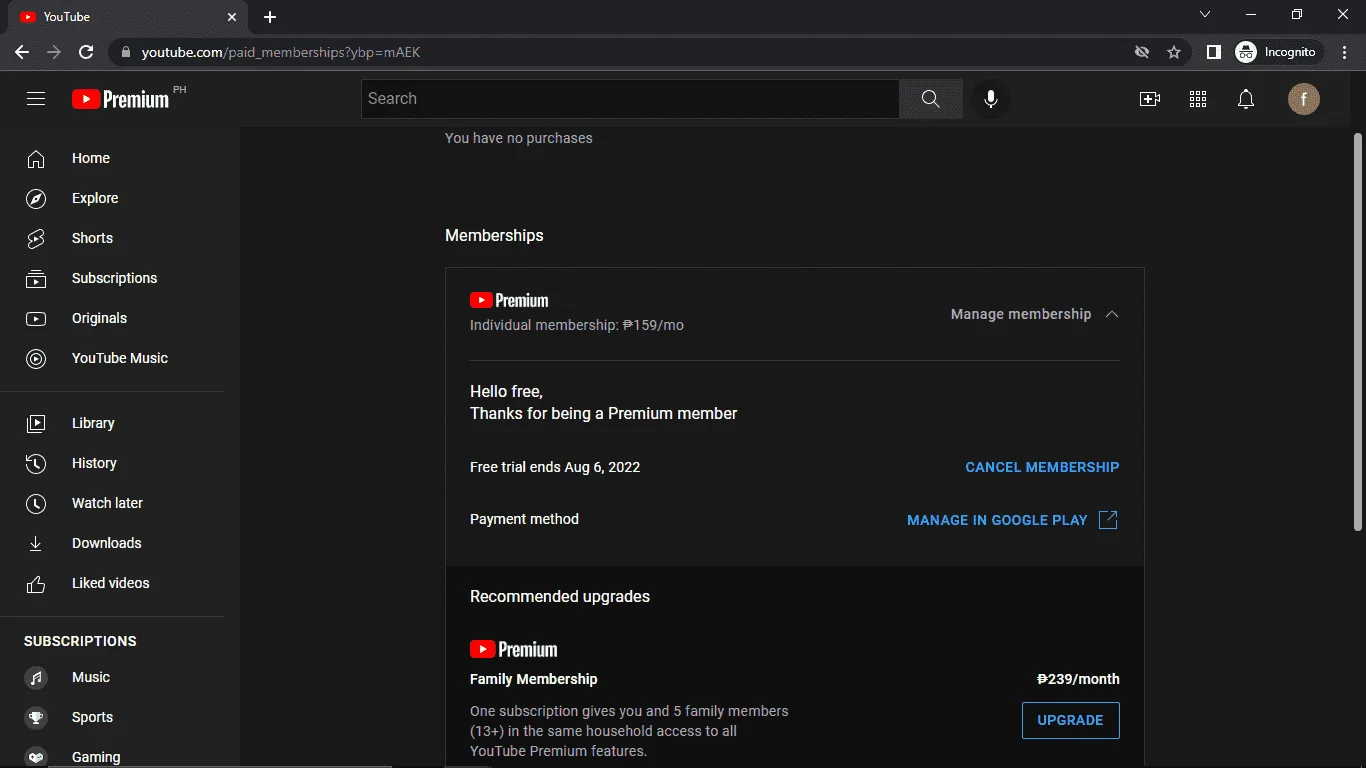Open the tab search dropdown
This screenshot has width=1366, height=768.
click(x=1205, y=15)
